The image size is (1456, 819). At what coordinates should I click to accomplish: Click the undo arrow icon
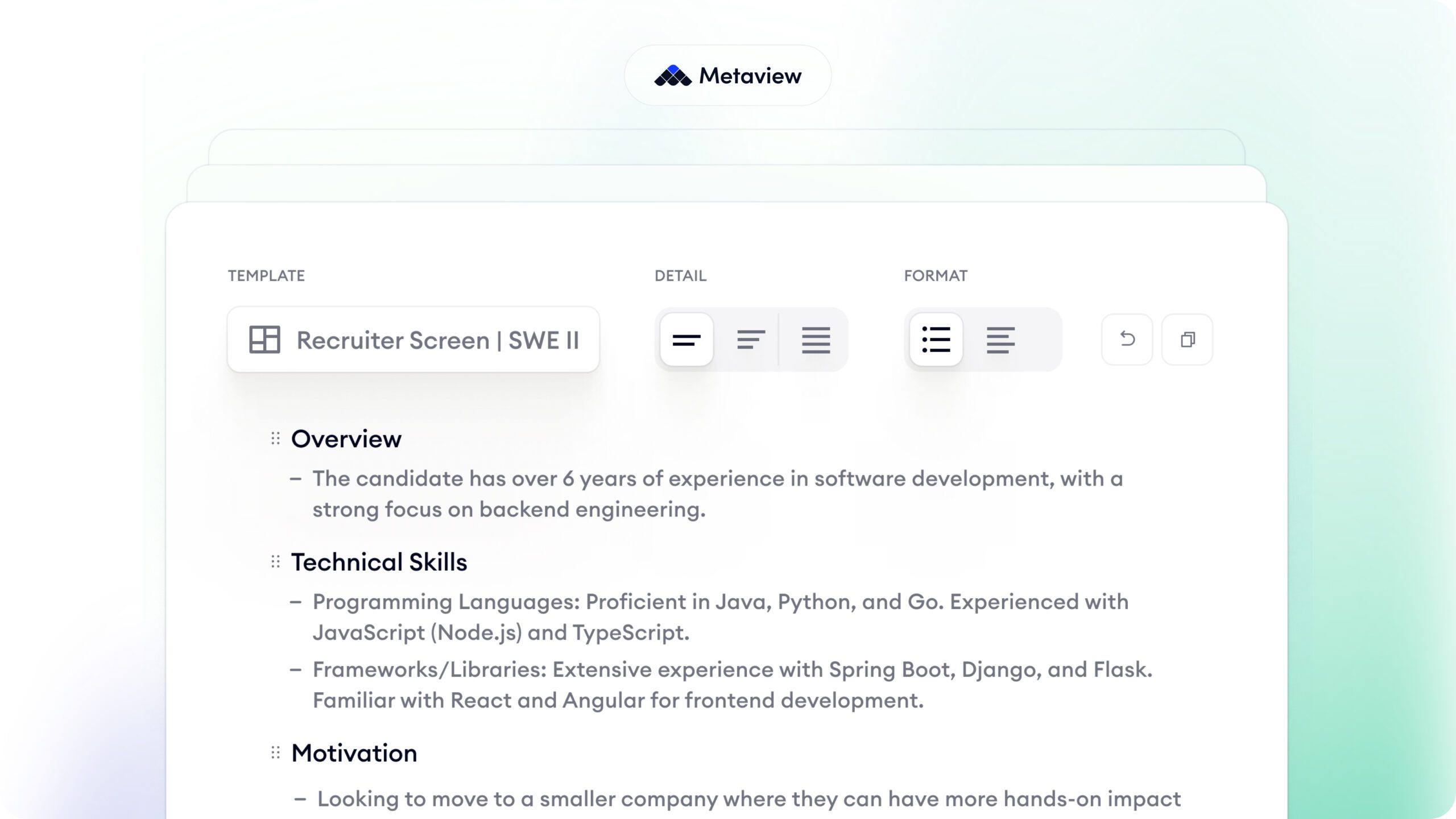[x=1127, y=340]
